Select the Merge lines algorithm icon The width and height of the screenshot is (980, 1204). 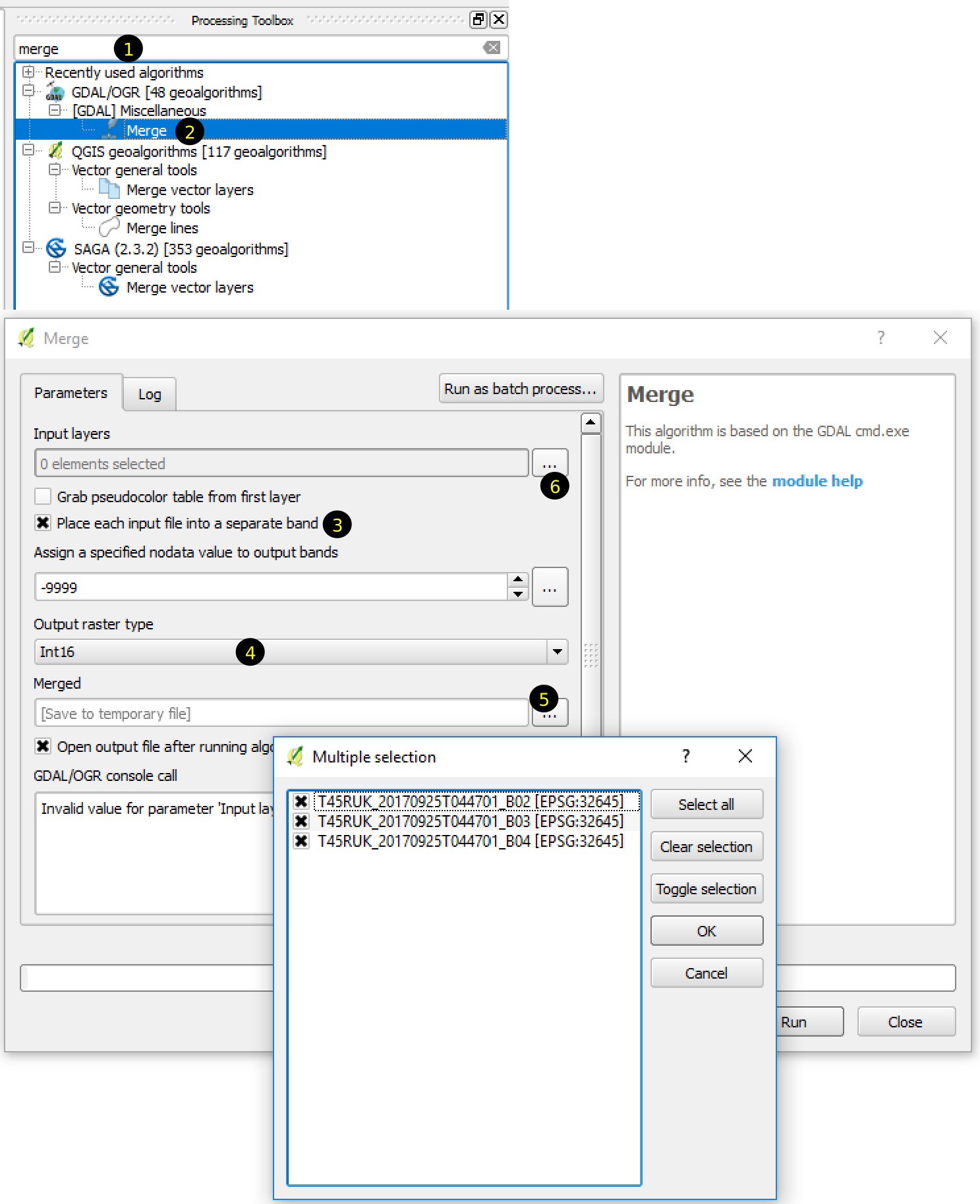(x=109, y=228)
